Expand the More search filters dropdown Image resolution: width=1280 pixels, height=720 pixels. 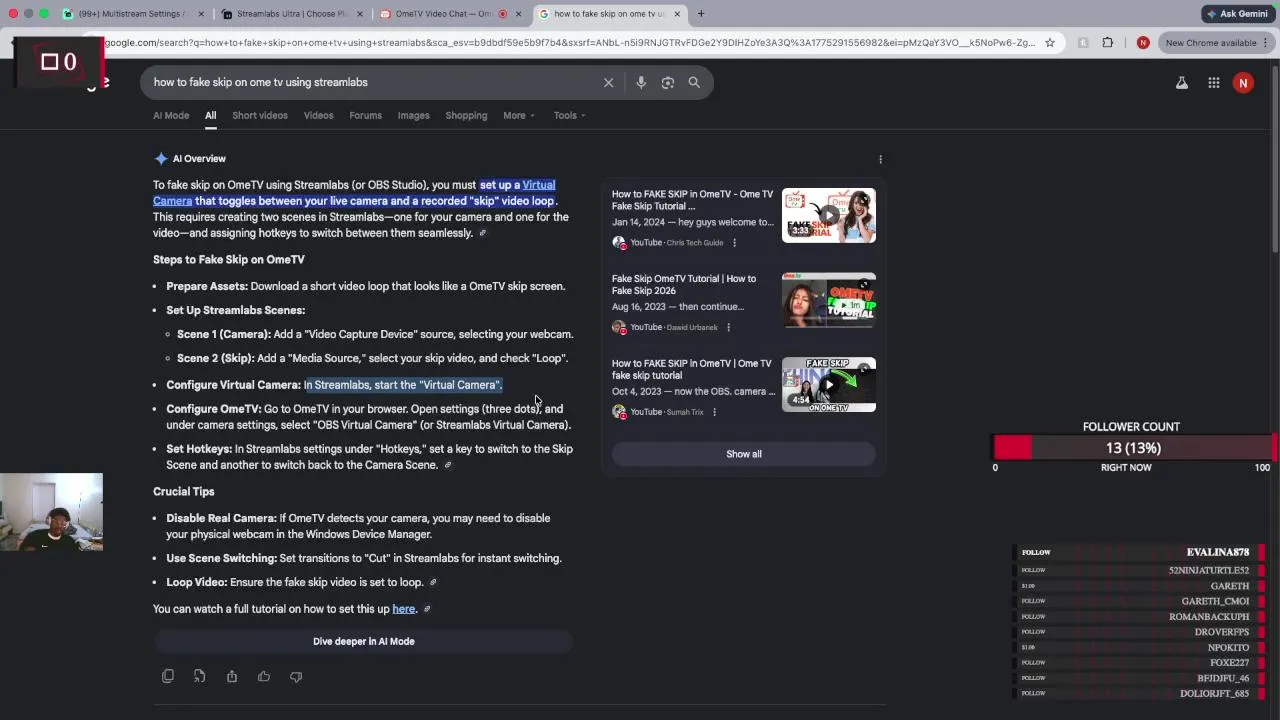(519, 115)
